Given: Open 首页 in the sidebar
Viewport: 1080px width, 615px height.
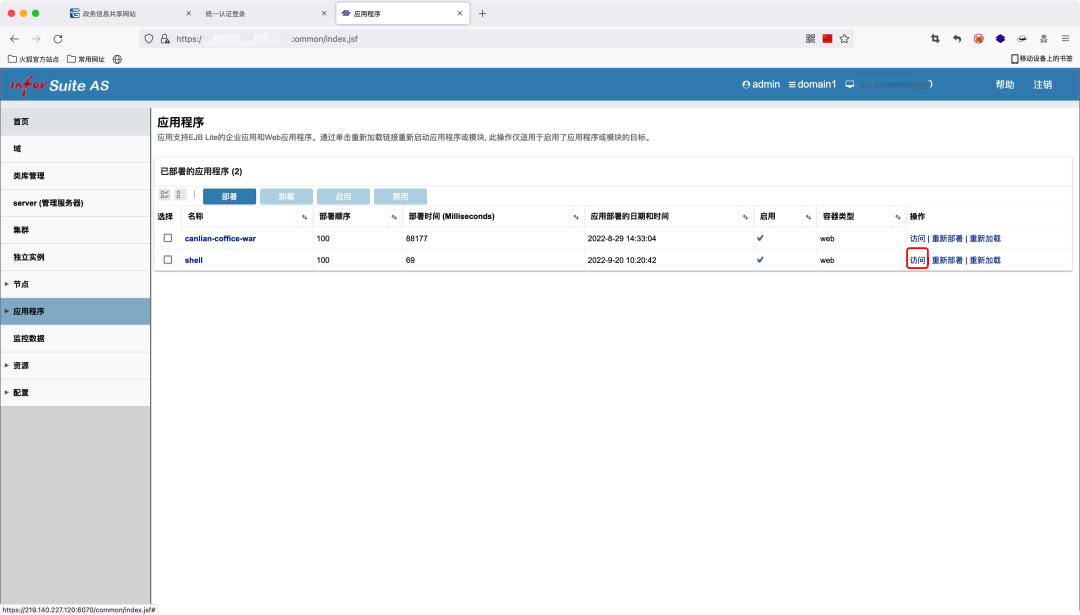Looking at the screenshot, I should [x=75, y=122].
